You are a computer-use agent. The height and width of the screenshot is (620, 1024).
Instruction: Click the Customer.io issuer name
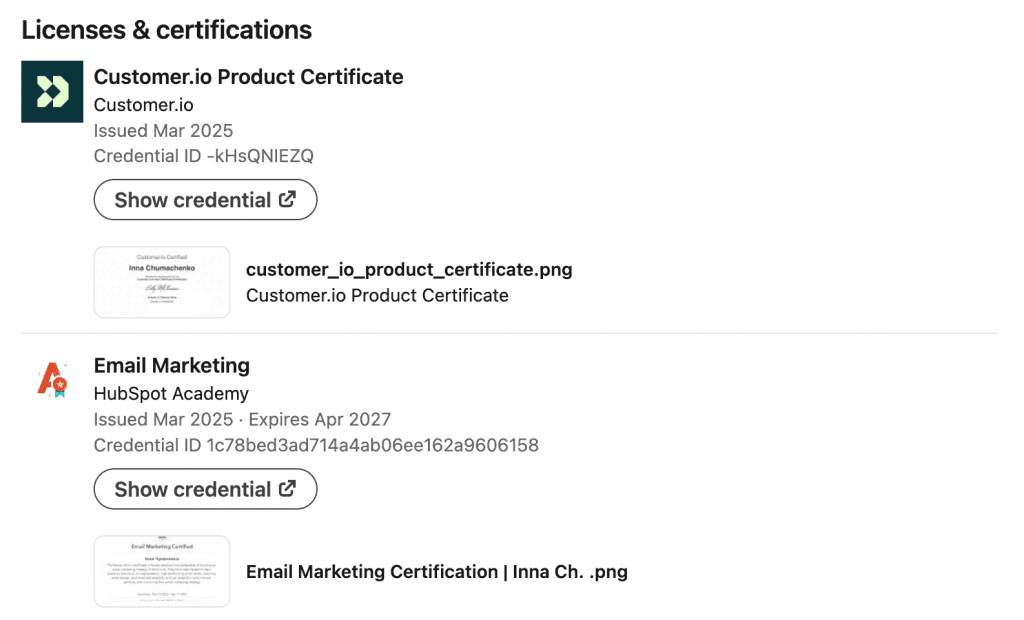[144, 105]
